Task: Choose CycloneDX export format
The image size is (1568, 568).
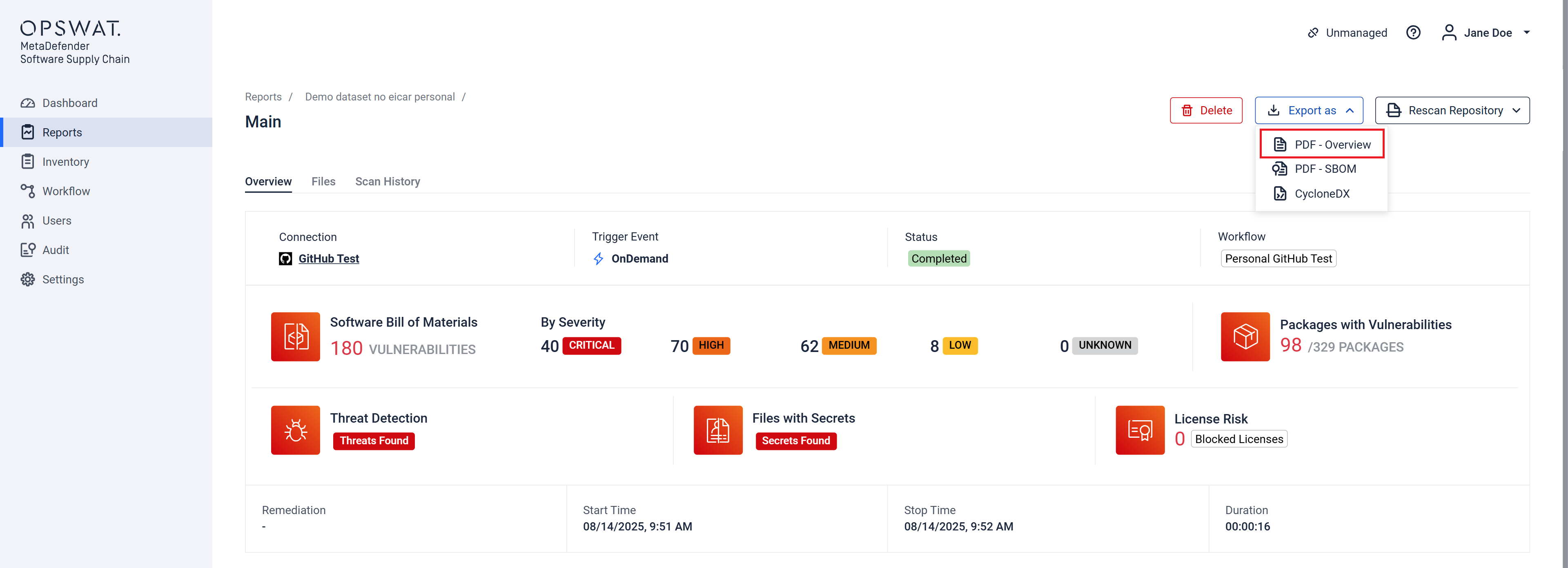Action: (x=1321, y=194)
